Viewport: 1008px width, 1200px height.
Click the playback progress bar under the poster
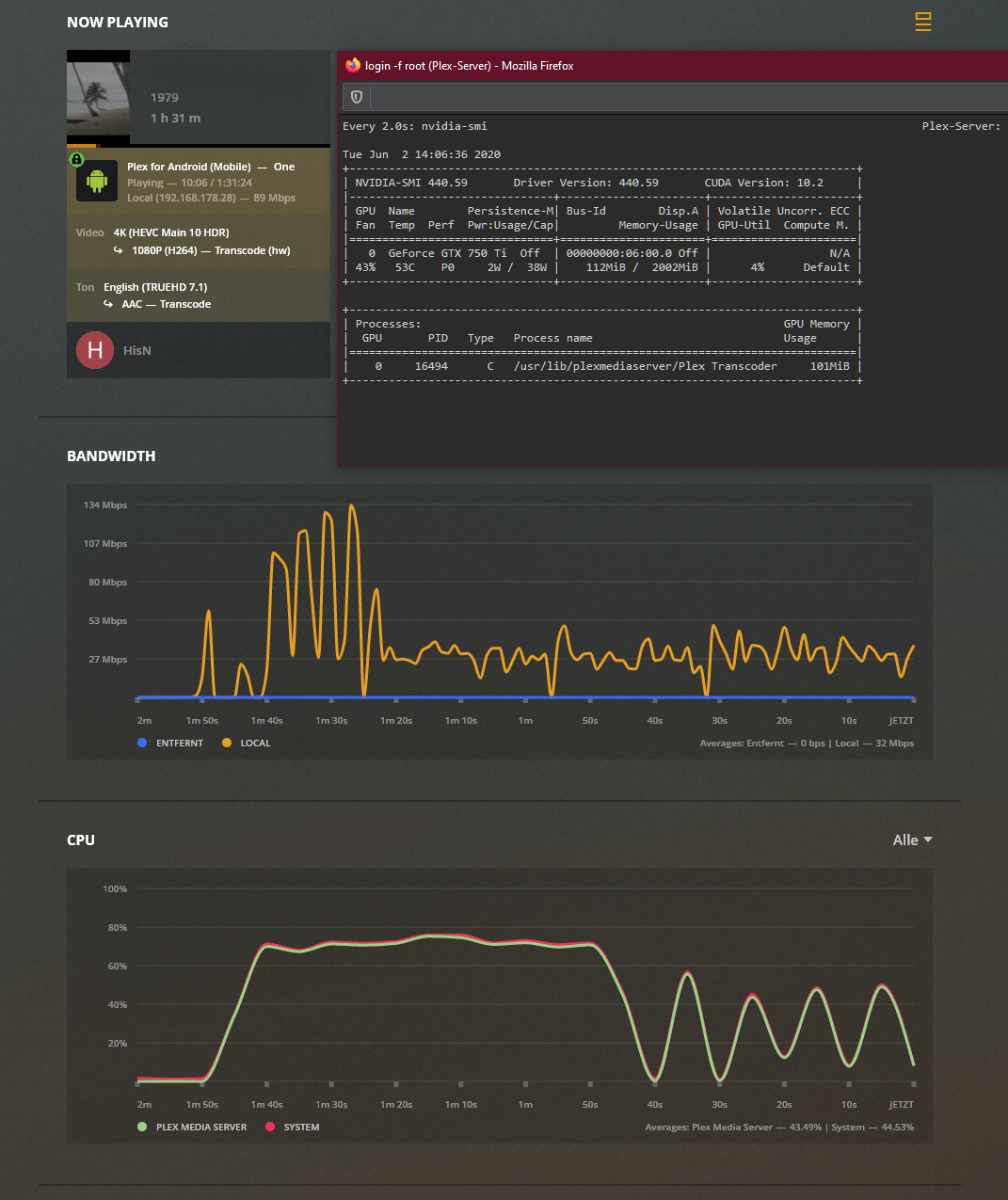click(x=199, y=146)
